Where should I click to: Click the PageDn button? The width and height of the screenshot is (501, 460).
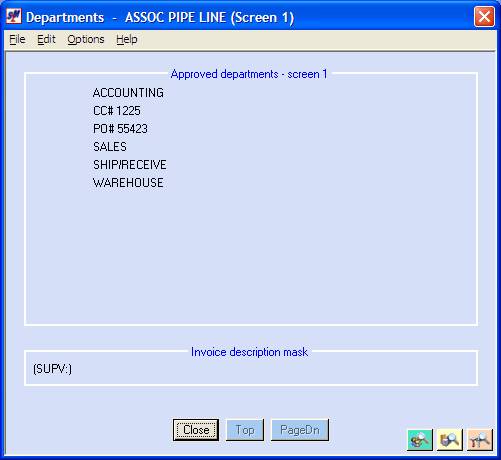[300, 430]
